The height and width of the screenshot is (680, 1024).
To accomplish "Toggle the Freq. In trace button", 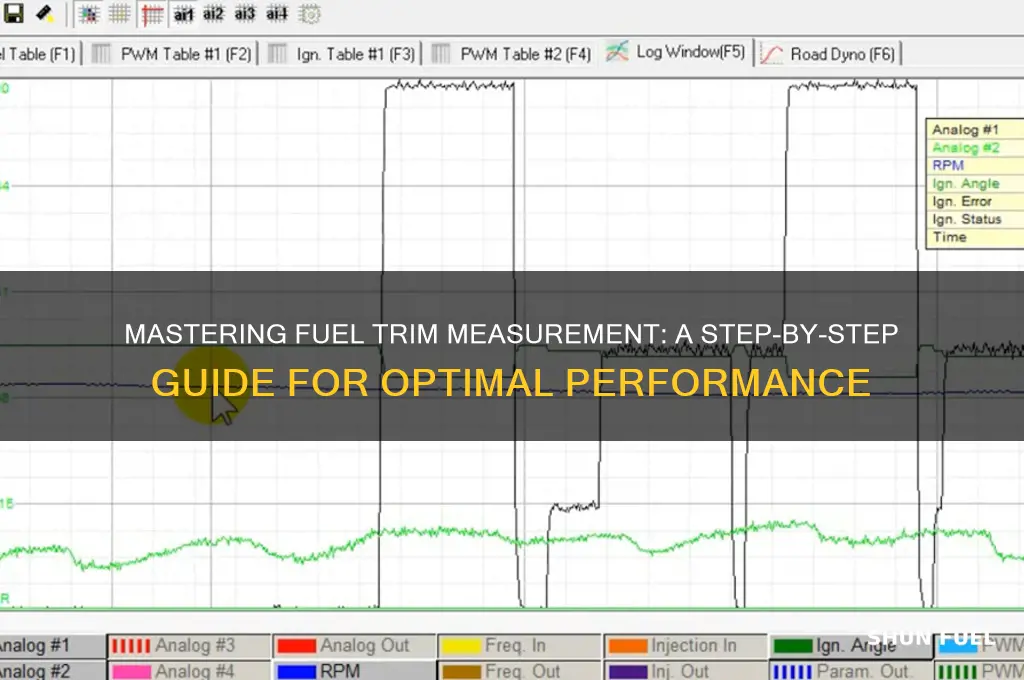I will pos(519,646).
